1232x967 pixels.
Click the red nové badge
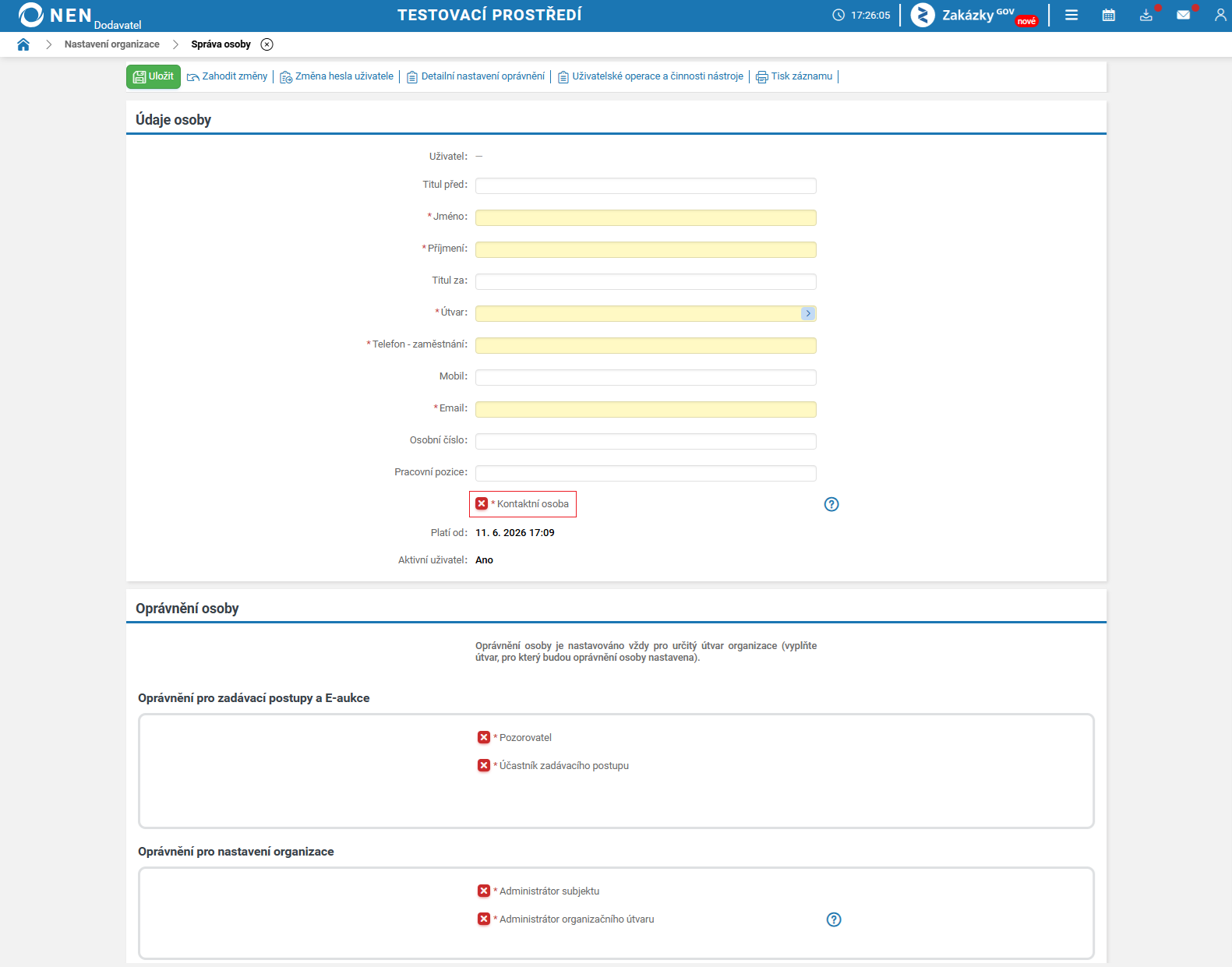tap(1026, 21)
